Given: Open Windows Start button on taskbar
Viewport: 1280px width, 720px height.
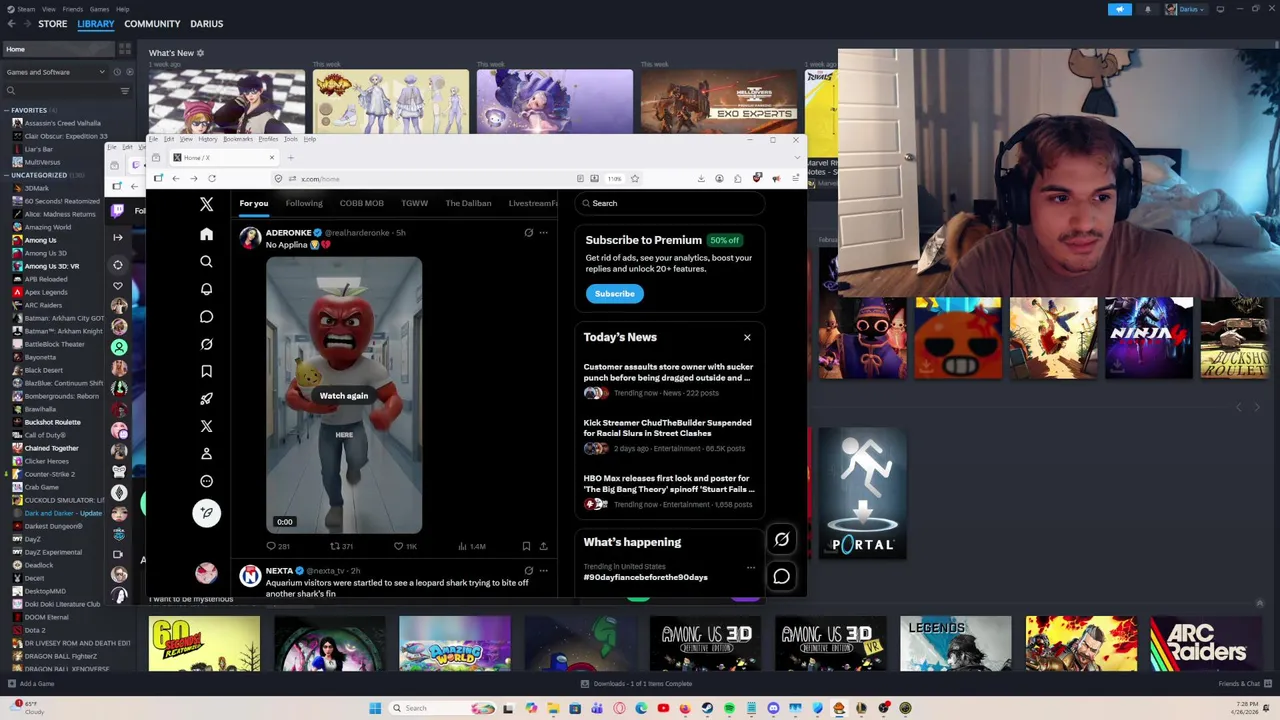Looking at the screenshot, I should click(x=375, y=708).
